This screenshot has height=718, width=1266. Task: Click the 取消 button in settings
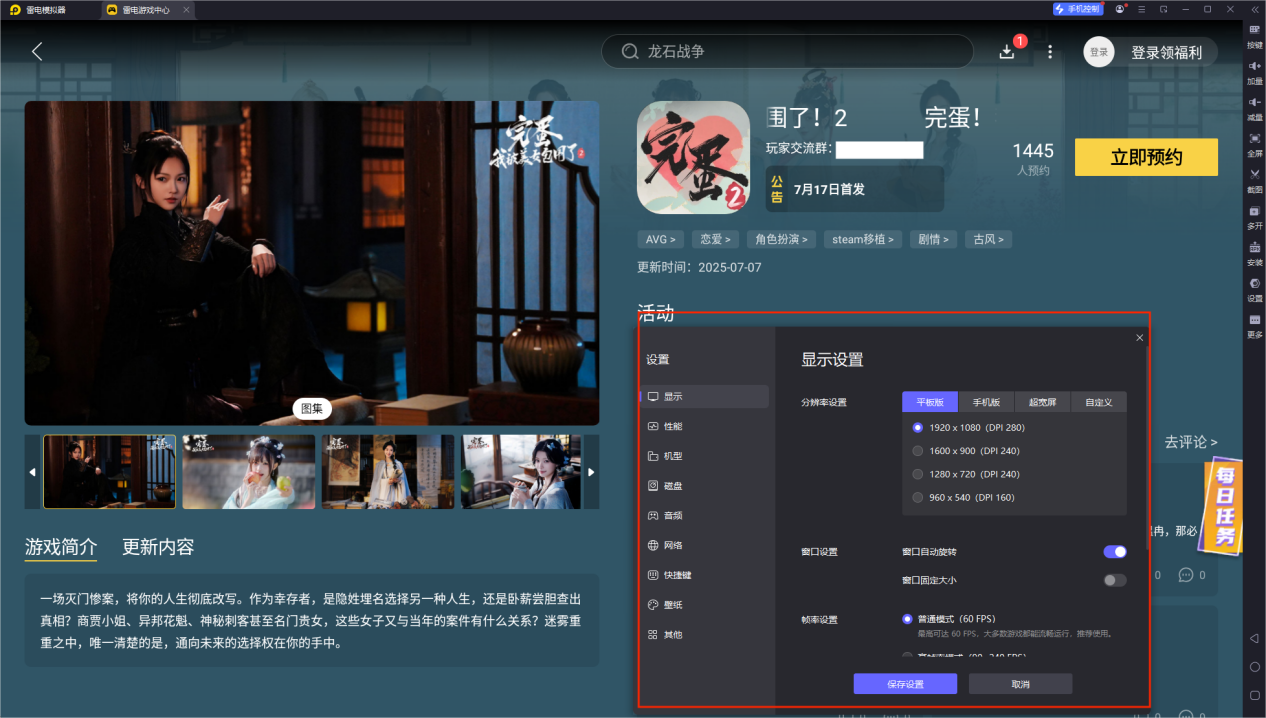tap(1020, 684)
